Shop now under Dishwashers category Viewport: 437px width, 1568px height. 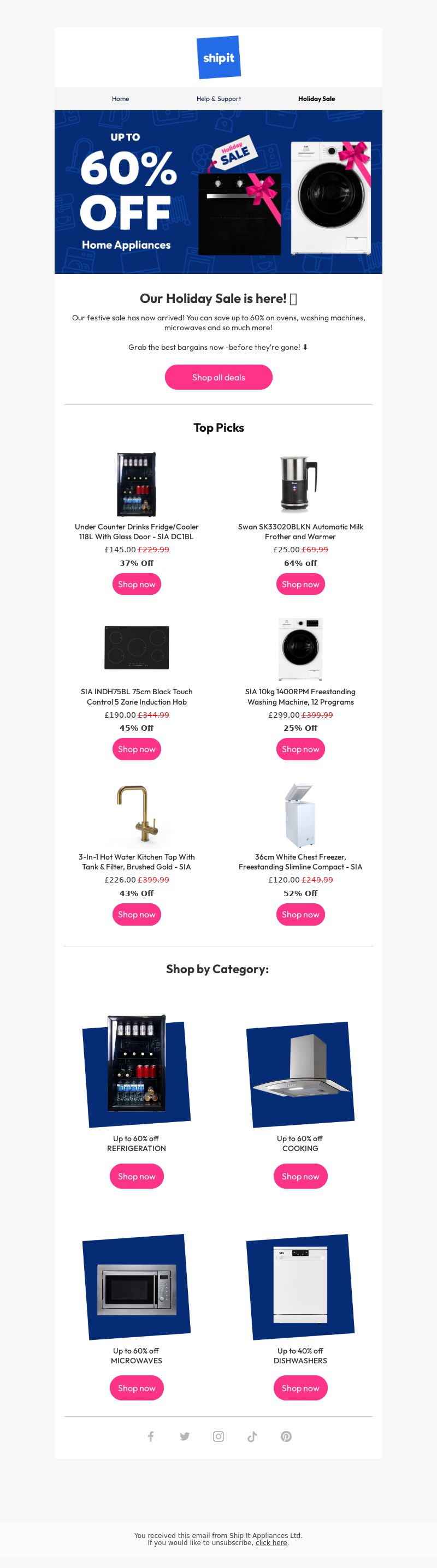[300, 1388]
